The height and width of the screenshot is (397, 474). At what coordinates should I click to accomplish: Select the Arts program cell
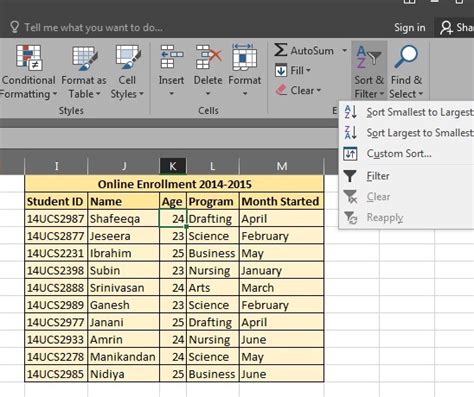[213, 288]
